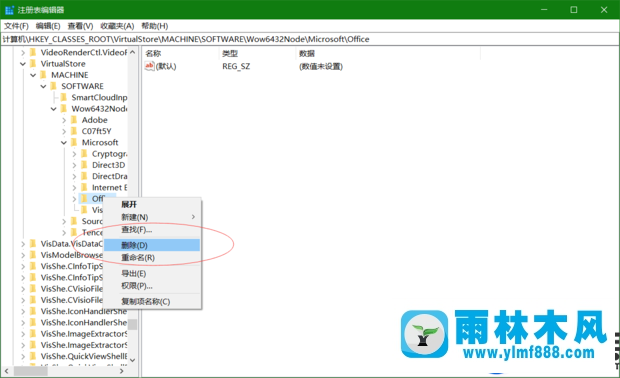Click the SmartCloudInput folder icon
The image size is (620, 378).
[x=64, y=97]
